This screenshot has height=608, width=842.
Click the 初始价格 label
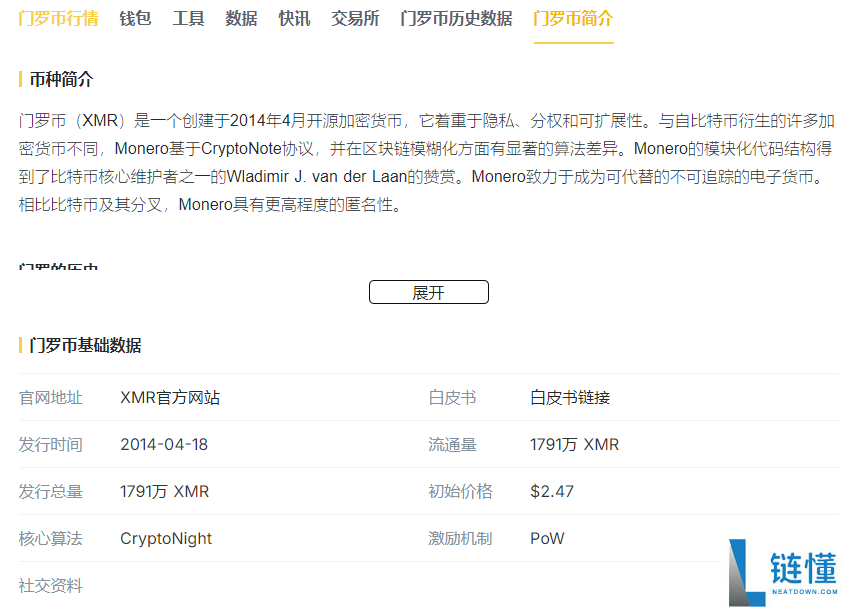point(460,491)
